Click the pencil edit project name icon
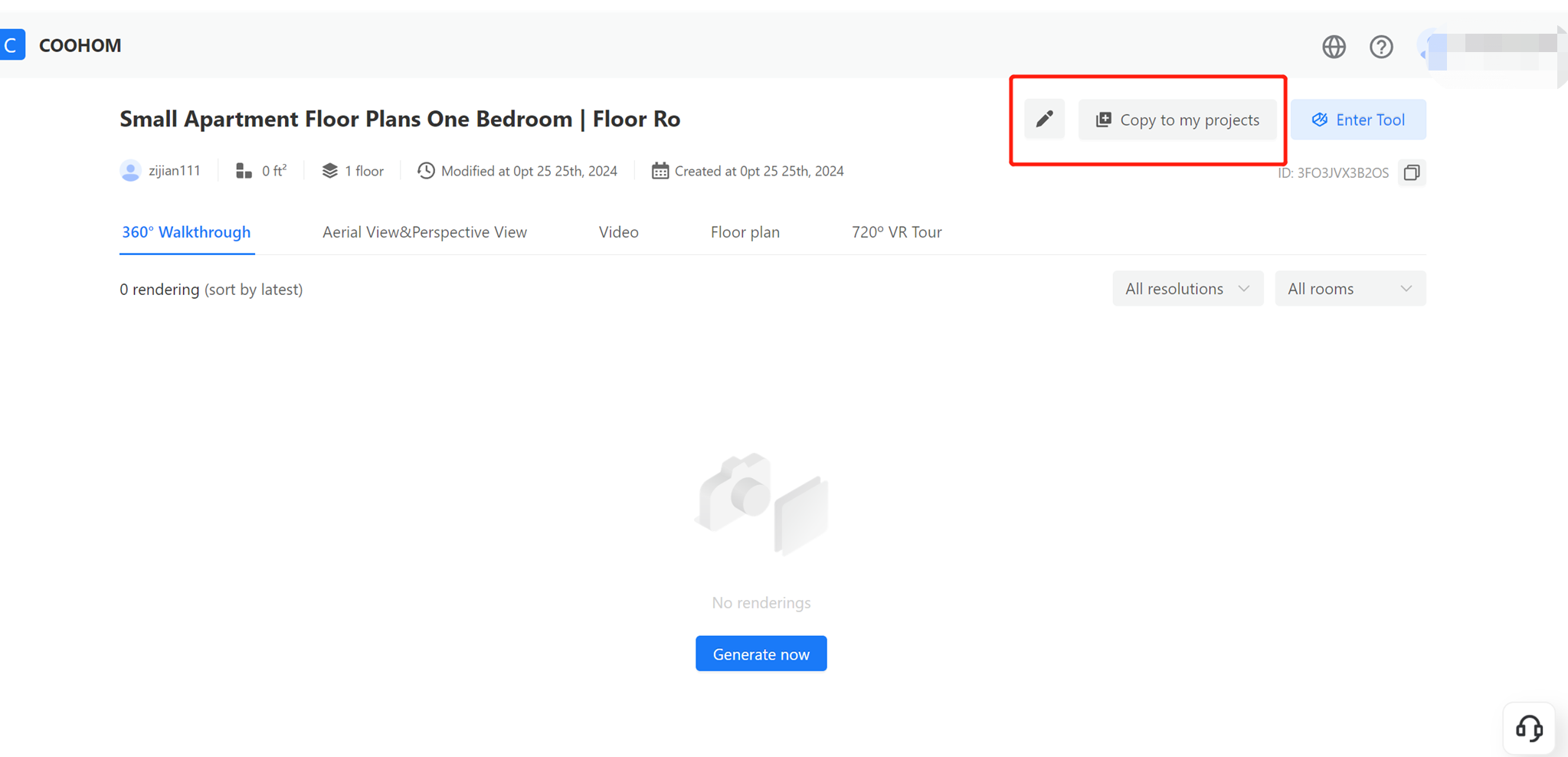Image resolution: width=1568 pixels, height=757 pixels. click(x=1044, y=120)
